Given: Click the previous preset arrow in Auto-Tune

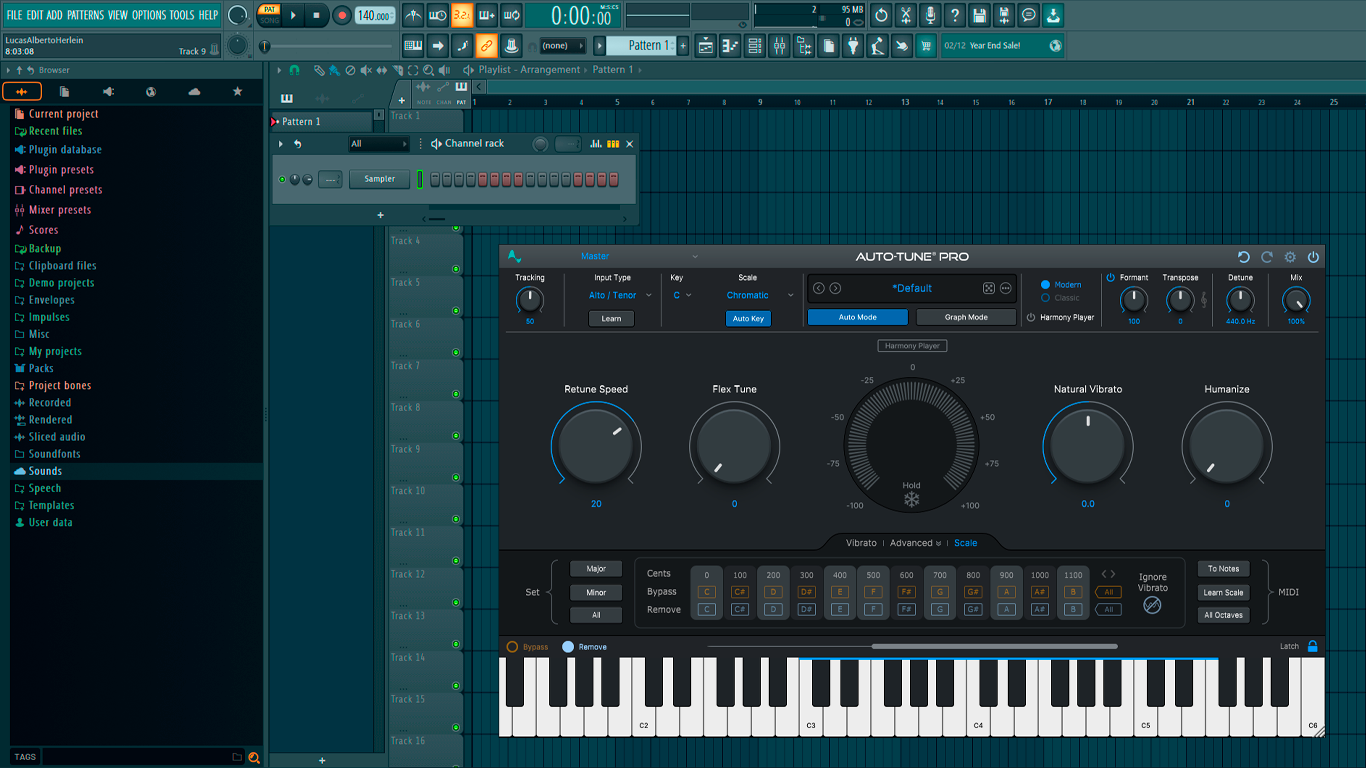Looking at the screenshot, I should point(818,288).
